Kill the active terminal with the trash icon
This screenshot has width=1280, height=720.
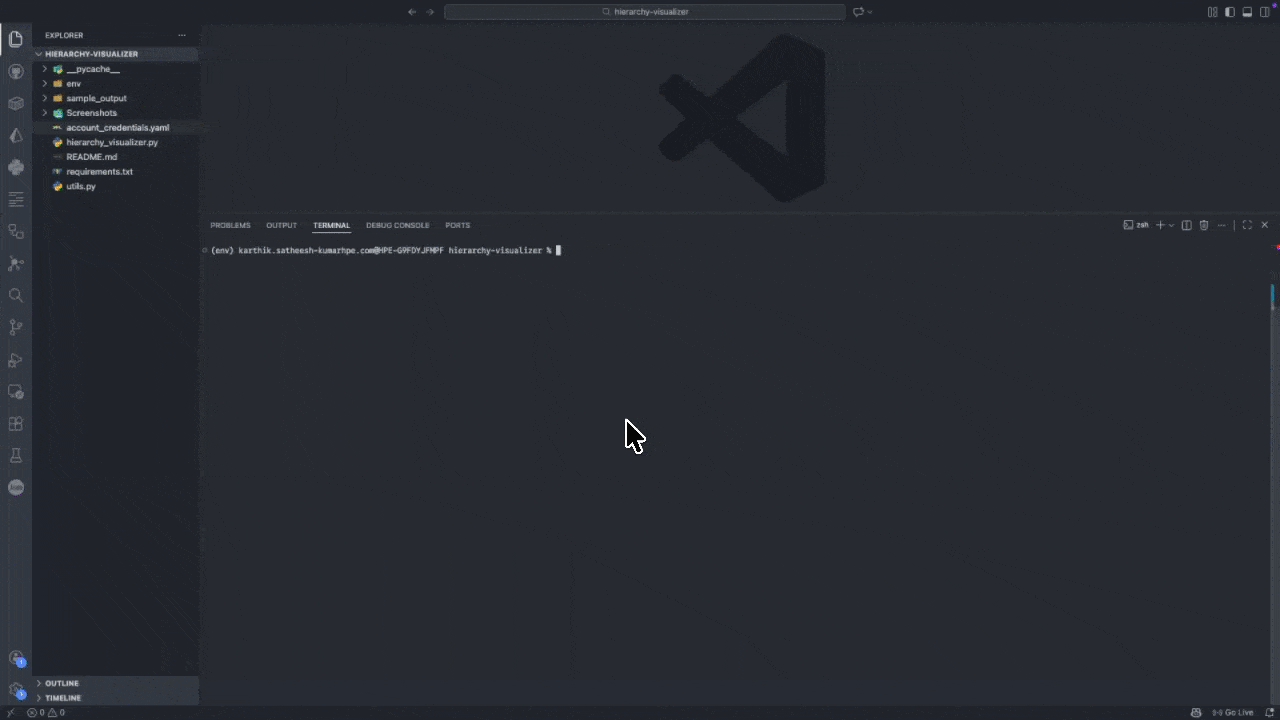pyautogui.click(x=1203, y=225)
